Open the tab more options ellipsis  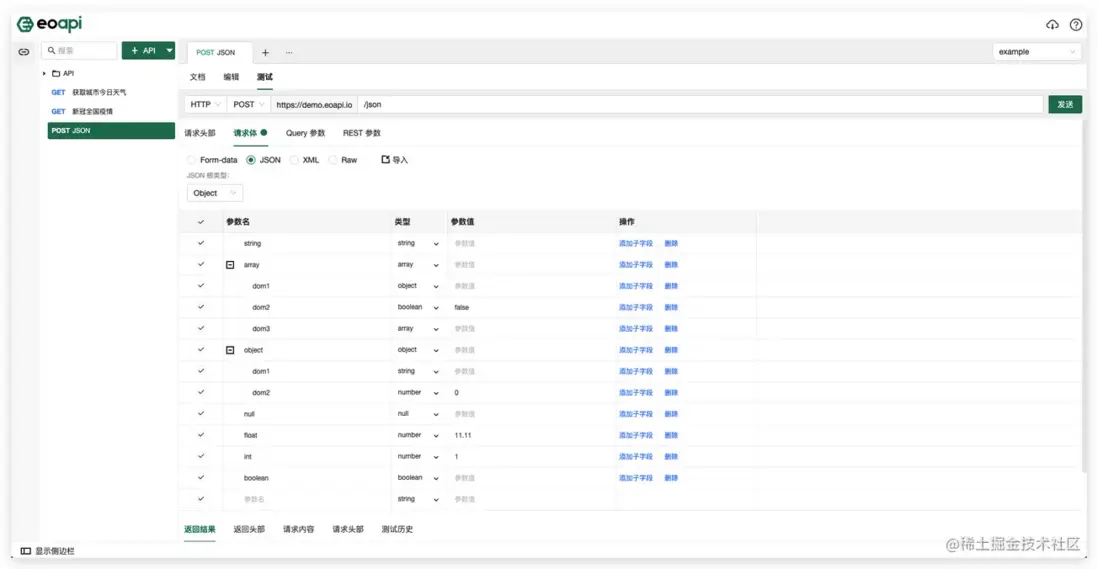pos(289,52)
